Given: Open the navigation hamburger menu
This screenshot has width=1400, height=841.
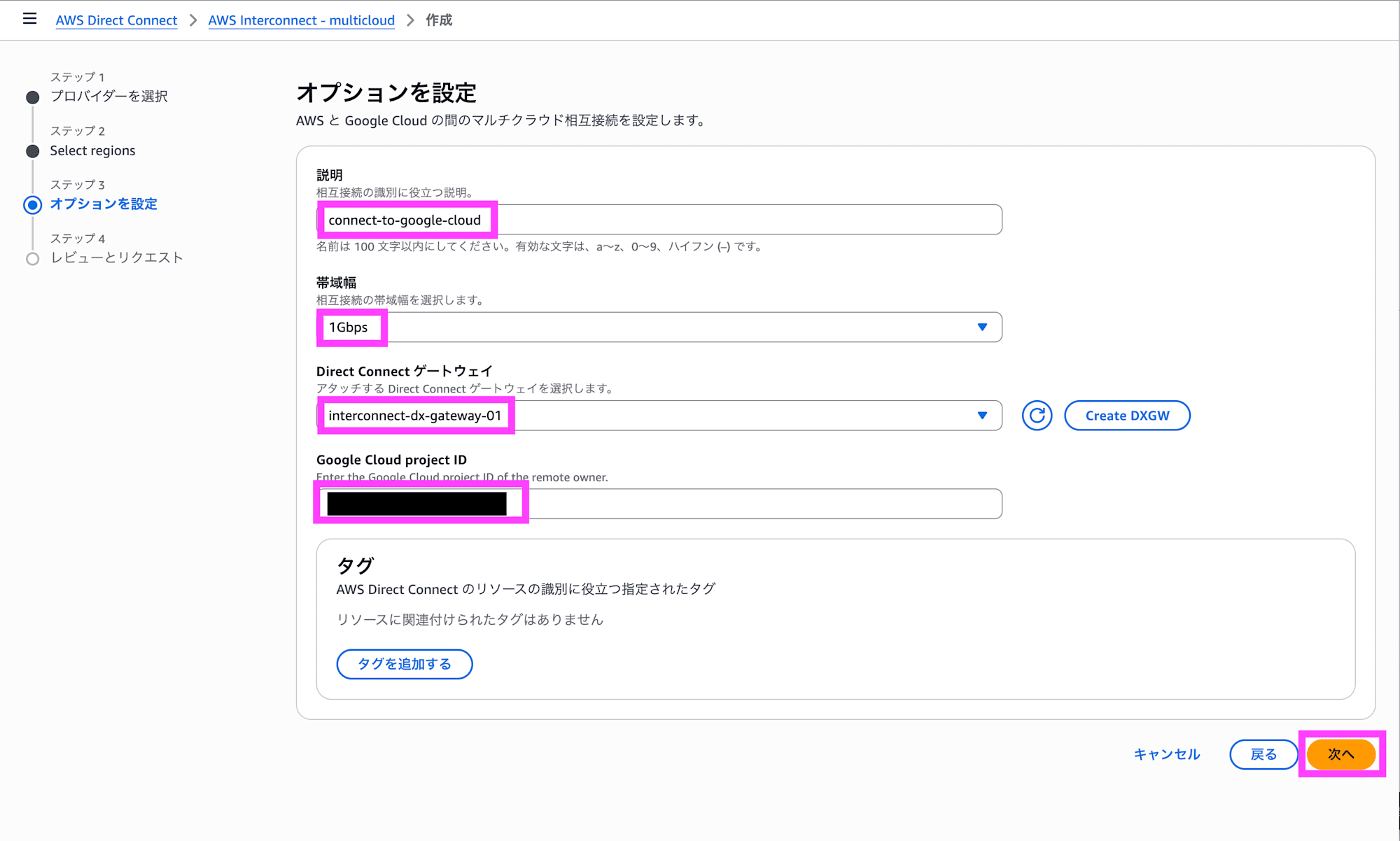Looking at the screenshot, I should (x=29, y=19).
